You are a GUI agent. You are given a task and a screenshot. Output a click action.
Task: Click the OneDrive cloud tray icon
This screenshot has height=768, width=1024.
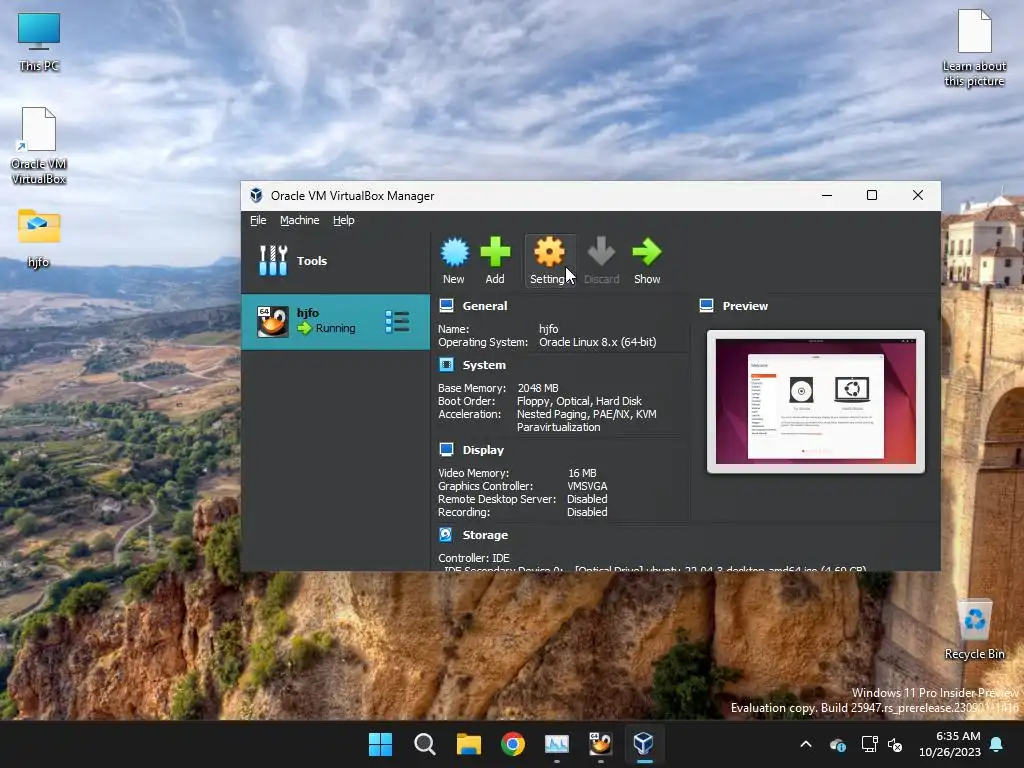click(838, 744)
